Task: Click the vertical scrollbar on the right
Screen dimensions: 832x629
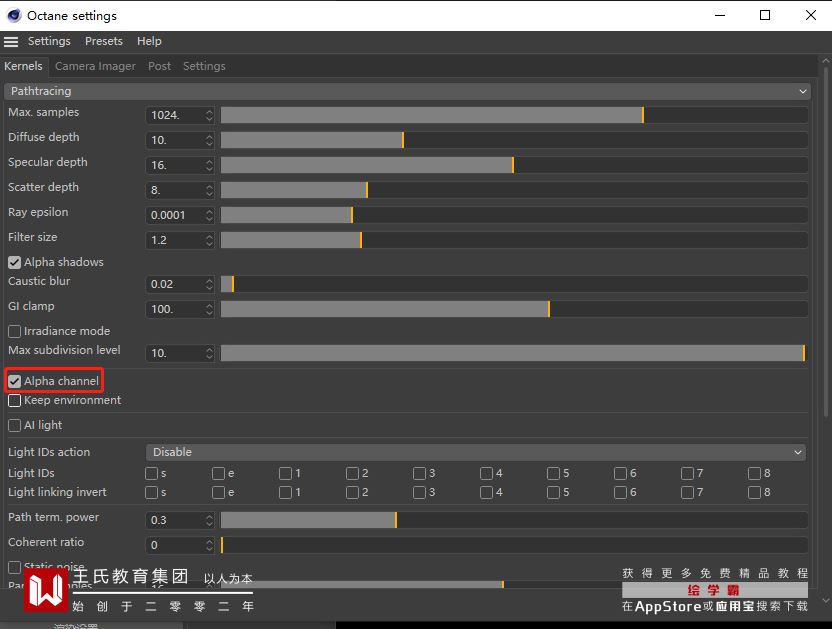Action: click(826, 242)
